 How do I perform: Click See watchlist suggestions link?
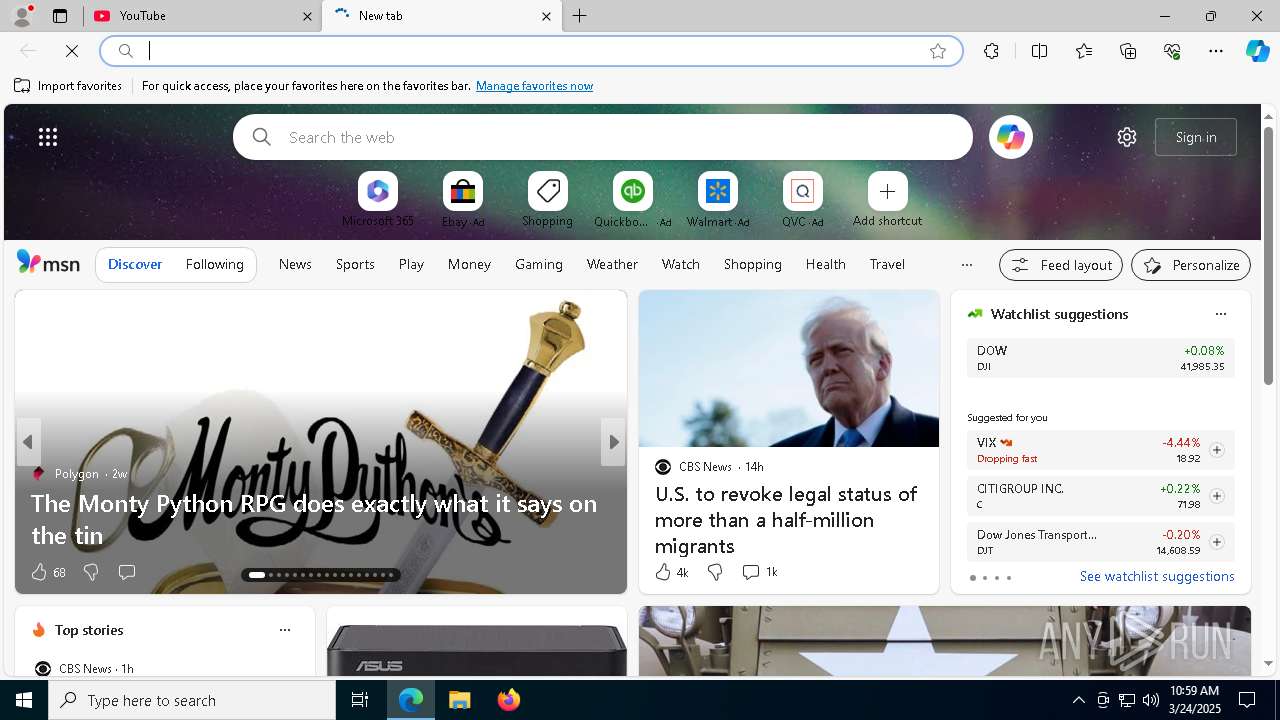pyautogui.click(x=1157, y=576)
